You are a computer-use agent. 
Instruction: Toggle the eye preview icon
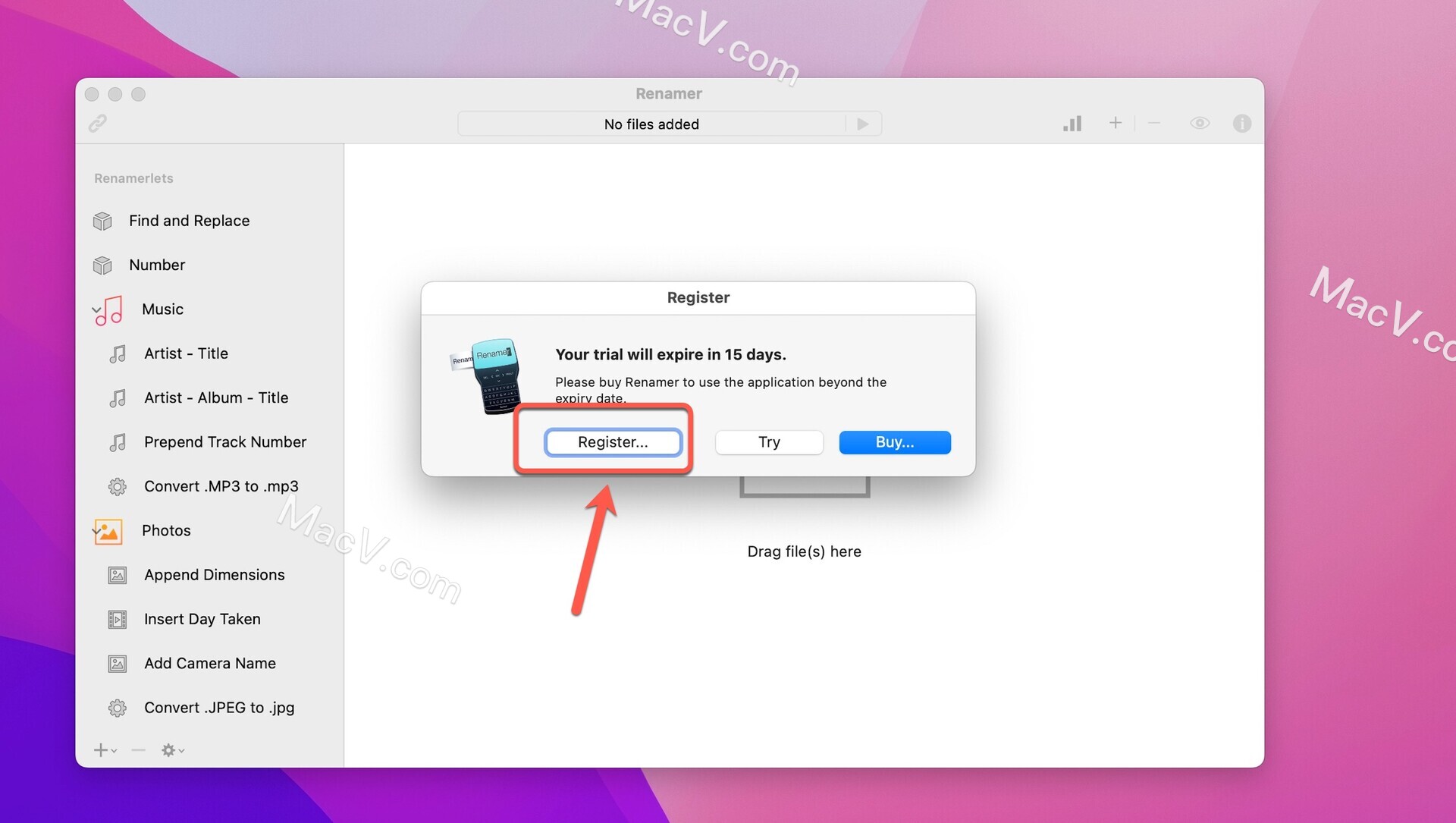[1200, 123]
